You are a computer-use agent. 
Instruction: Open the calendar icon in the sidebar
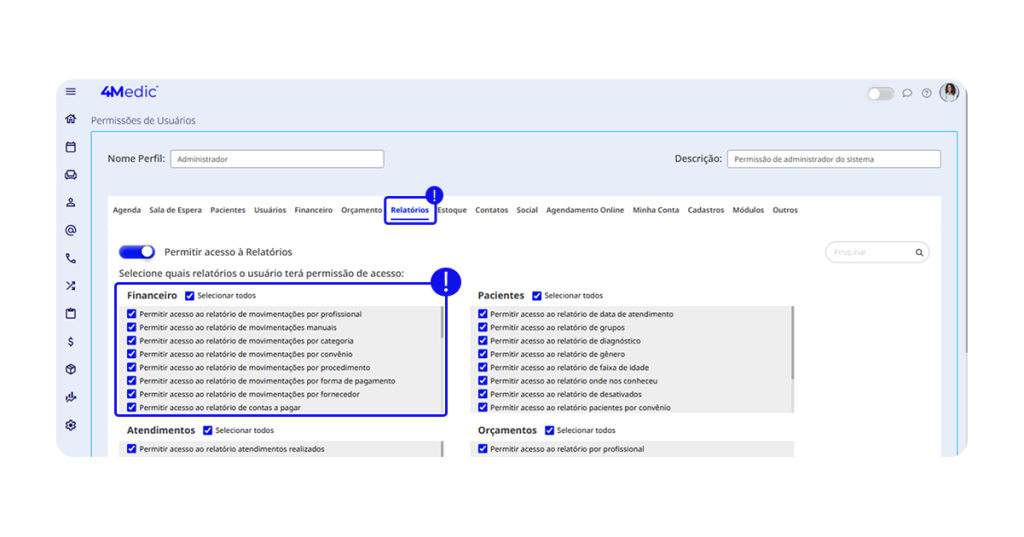pyautogui.click(x=71, y=147)
